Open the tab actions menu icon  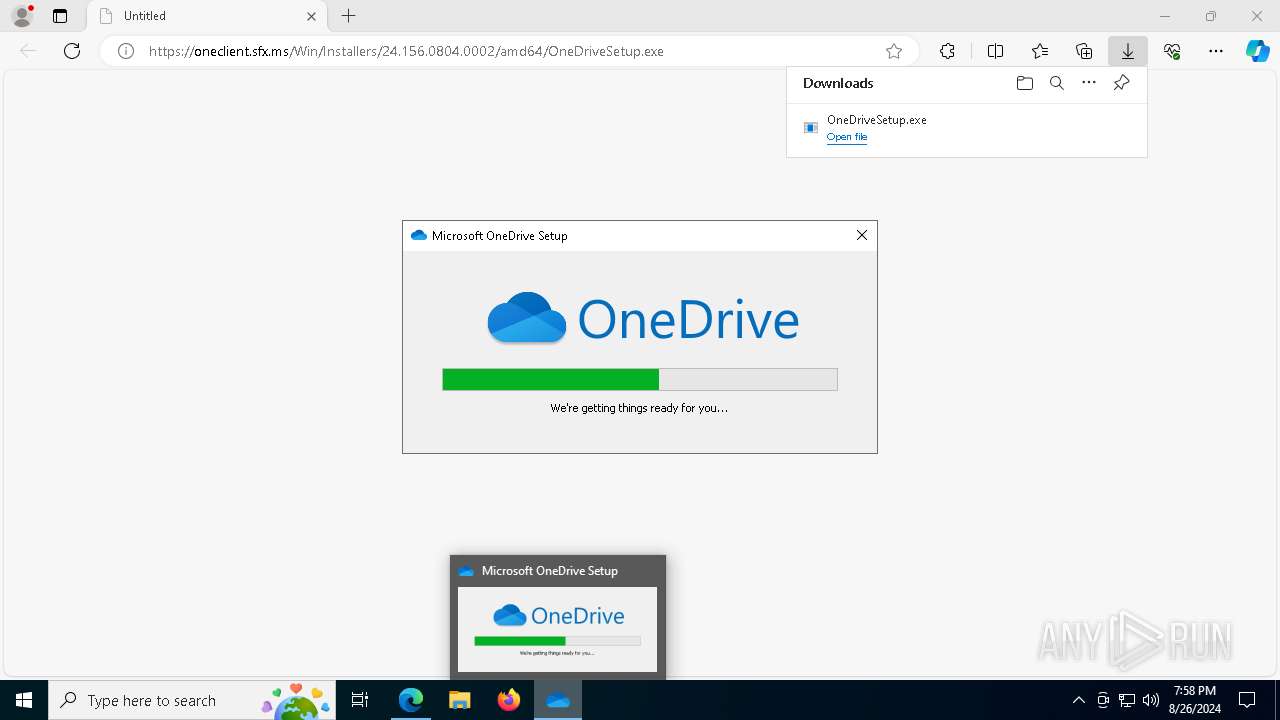pyautogui.click(x=60, y=16)
